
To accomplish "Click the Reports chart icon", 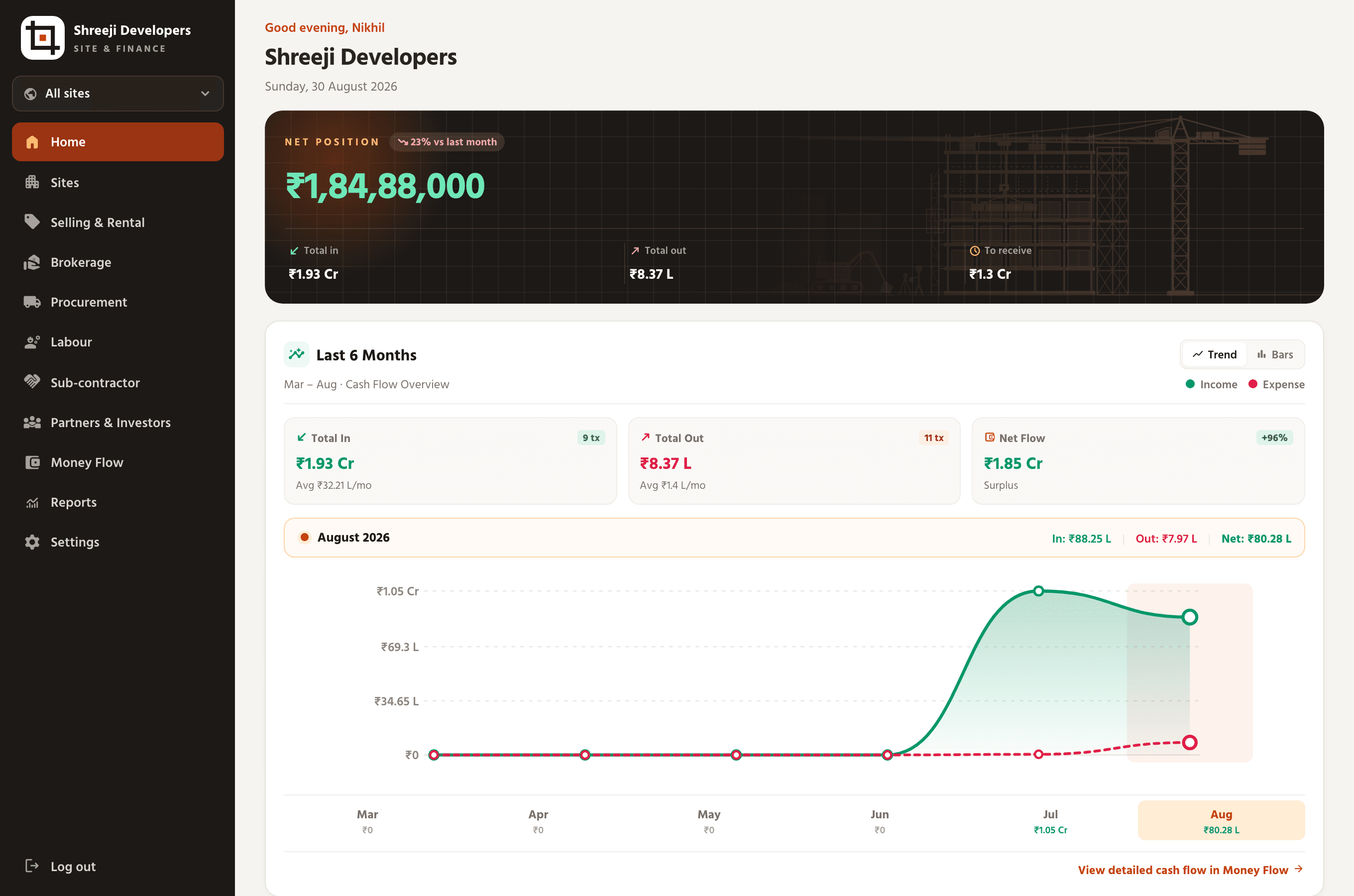I will tap(32, 502).
